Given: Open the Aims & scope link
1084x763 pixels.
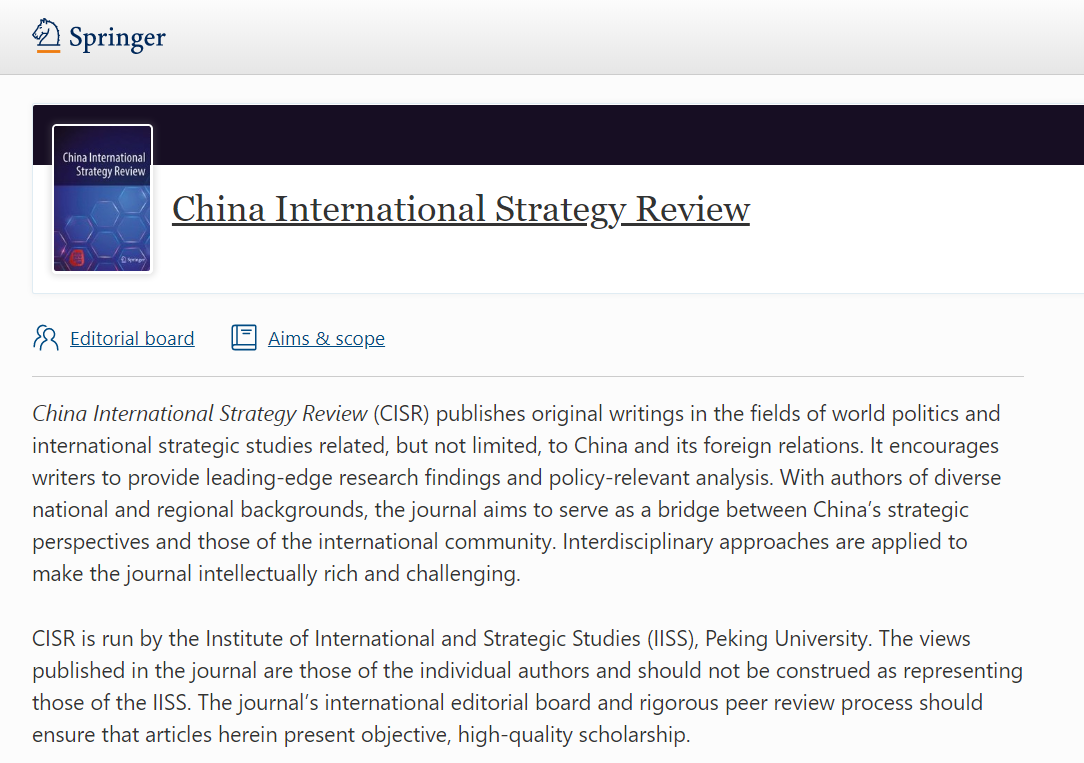Looking at the screenshot, I should pyautogui.click(x=326, y=339).
